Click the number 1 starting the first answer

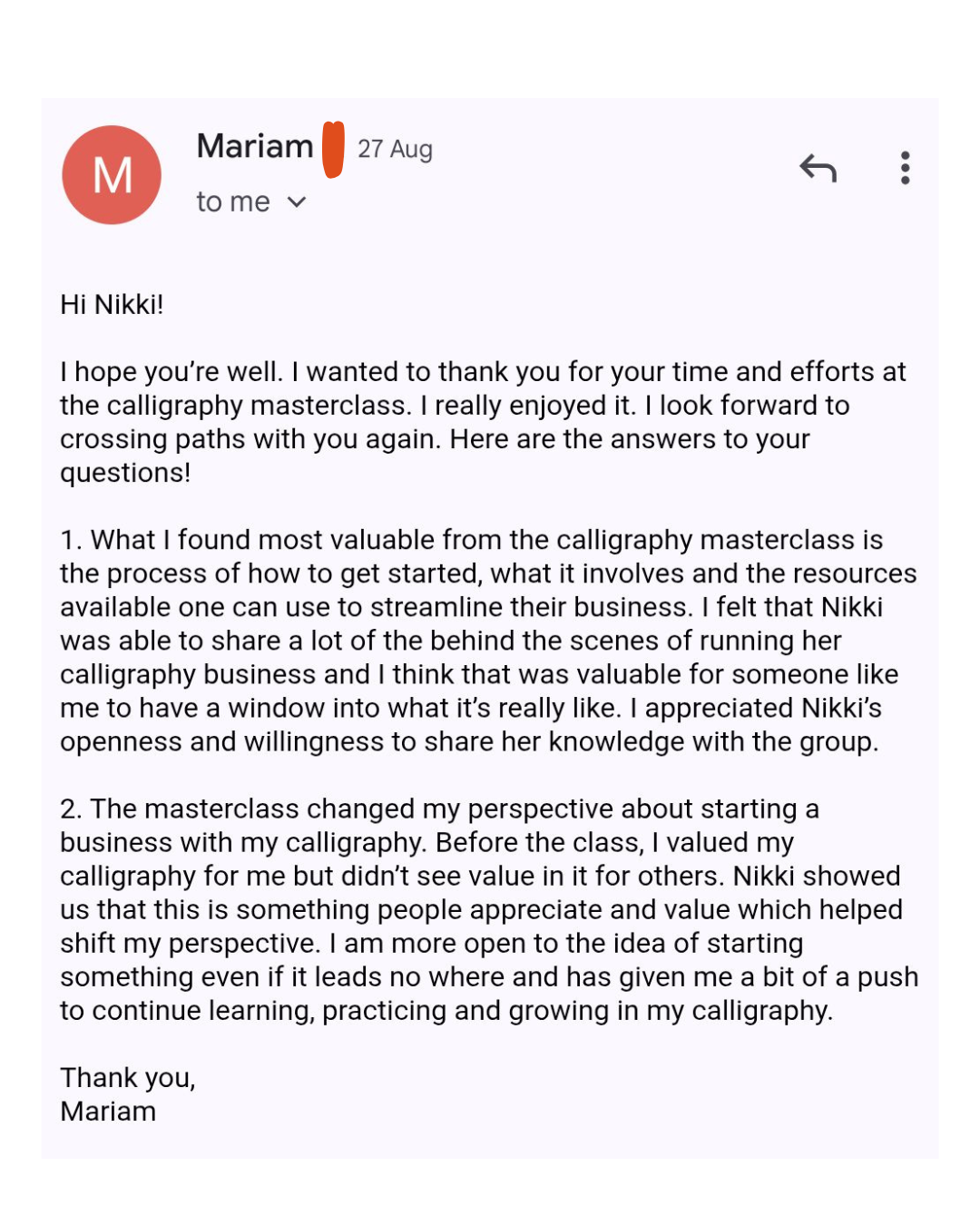69,540
